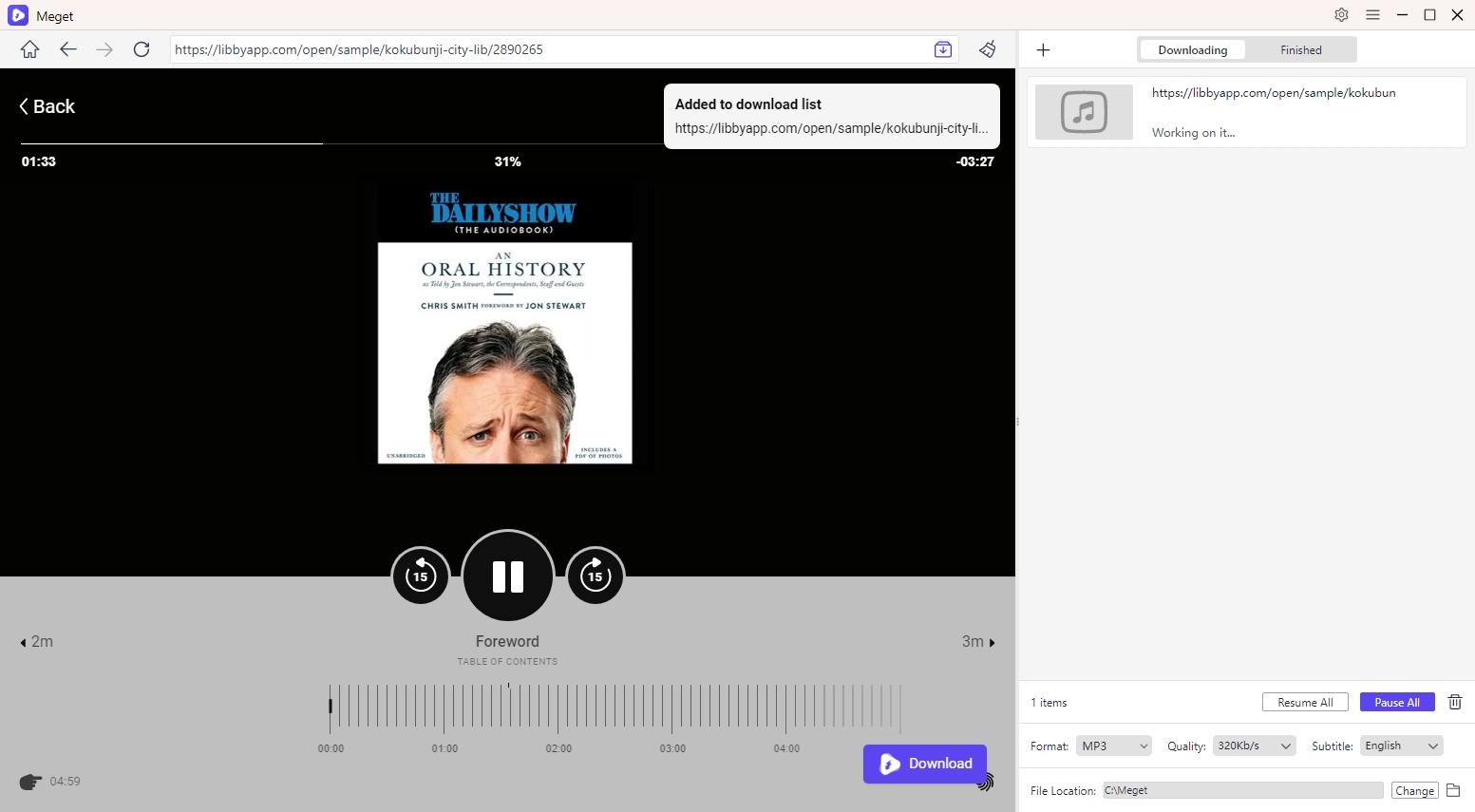Screen dimensions: 1475x812
Task: Click the broom clear icon beside address bar
Action: click(x=988, y=49)
